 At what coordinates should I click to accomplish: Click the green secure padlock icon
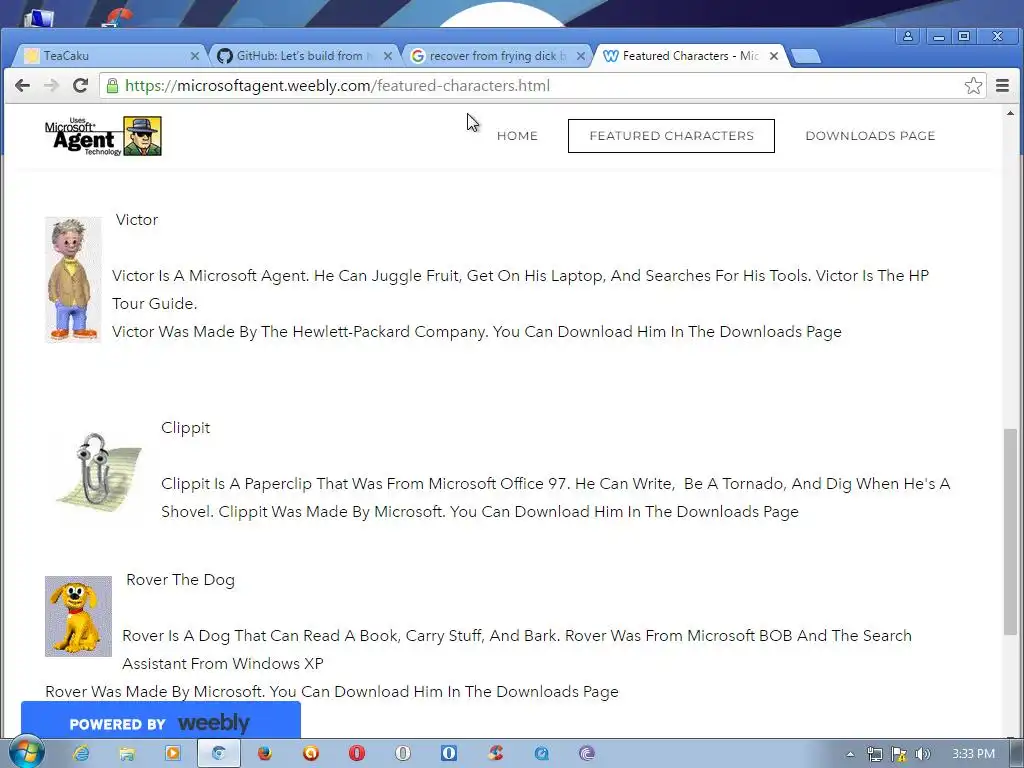pyautogui.click(x=112, y=86)
